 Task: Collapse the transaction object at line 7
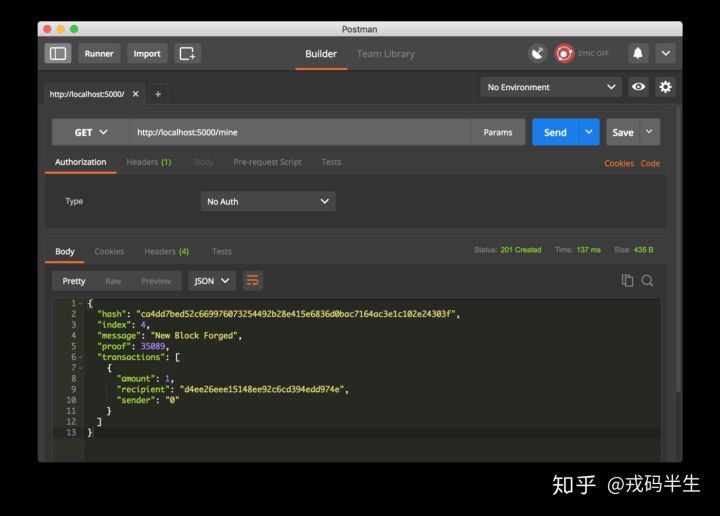point(80,368)
